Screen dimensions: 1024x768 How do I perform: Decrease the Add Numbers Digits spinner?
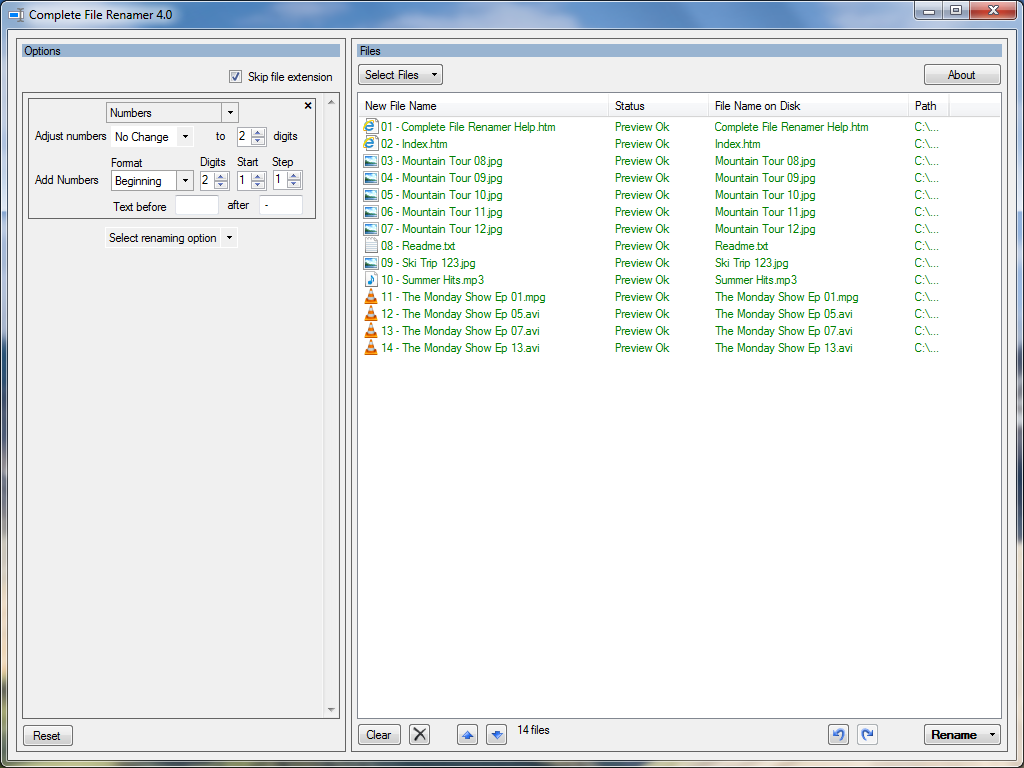click(x=221, y=184)
